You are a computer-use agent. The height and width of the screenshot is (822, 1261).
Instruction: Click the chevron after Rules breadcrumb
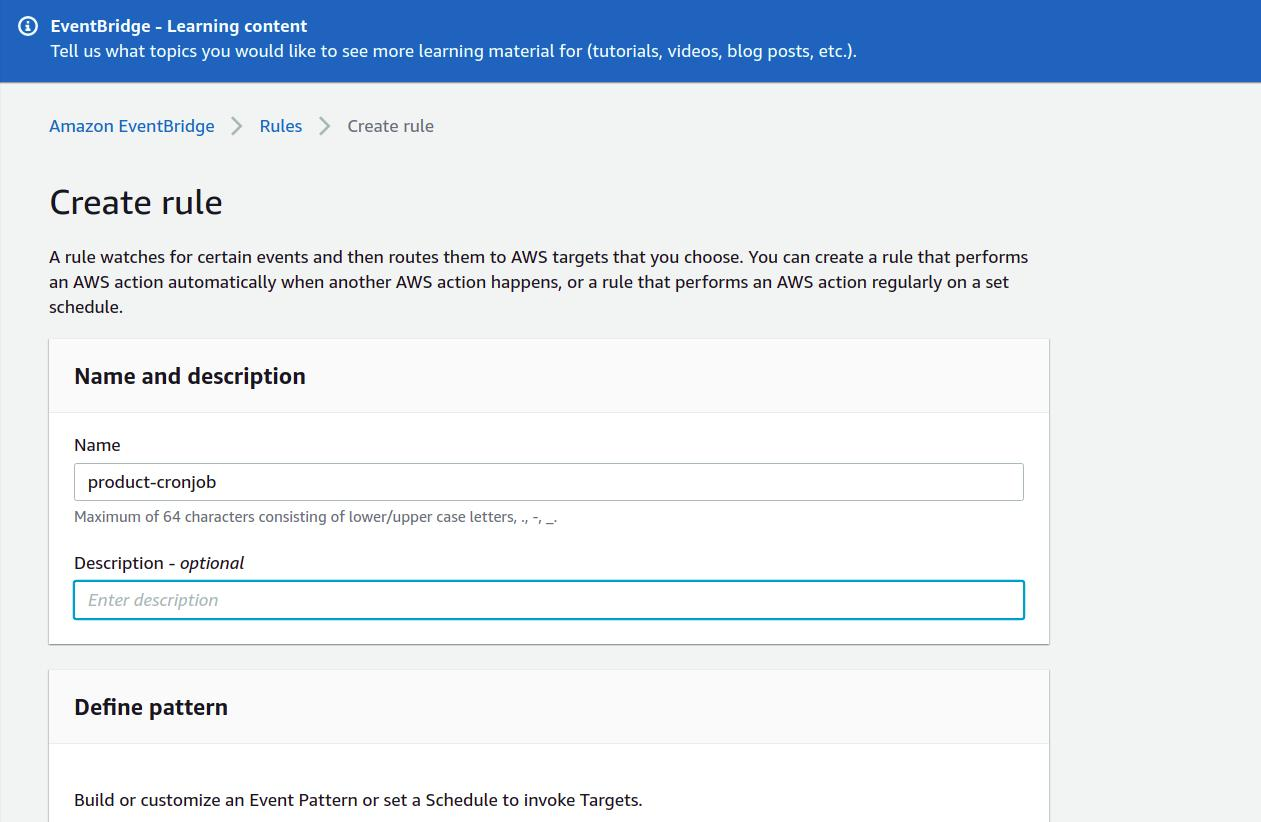pos(324,126)
